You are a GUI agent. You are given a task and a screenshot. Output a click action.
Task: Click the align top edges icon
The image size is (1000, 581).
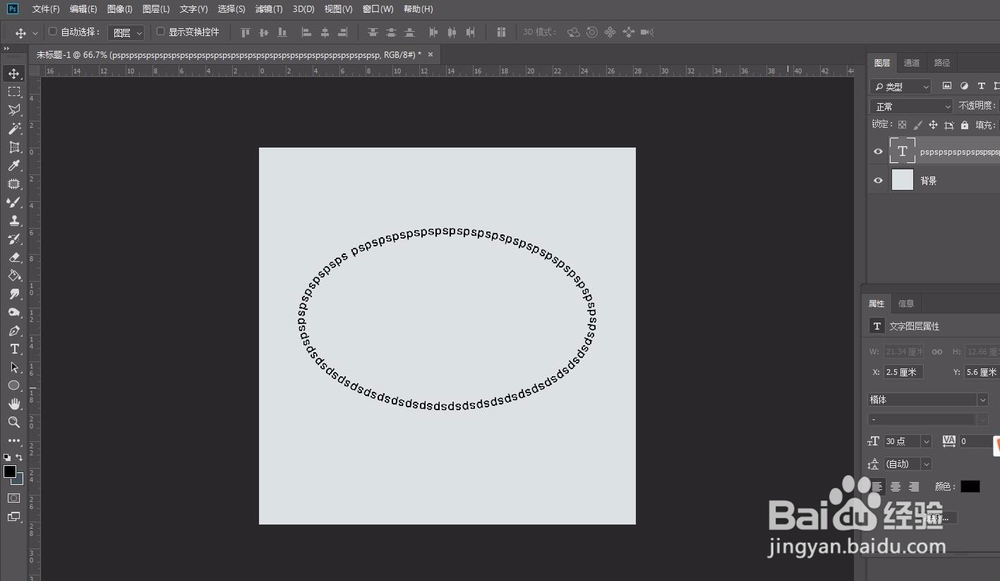point(246,32)
